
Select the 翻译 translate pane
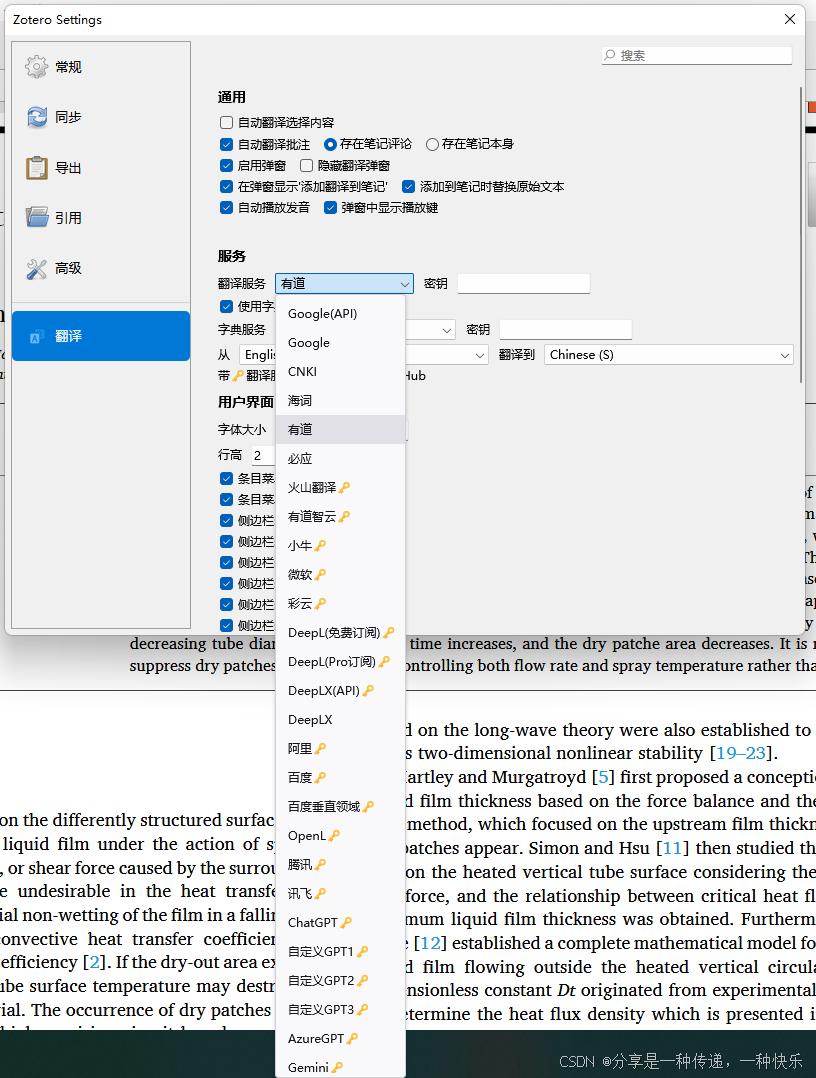pos(100,336)
